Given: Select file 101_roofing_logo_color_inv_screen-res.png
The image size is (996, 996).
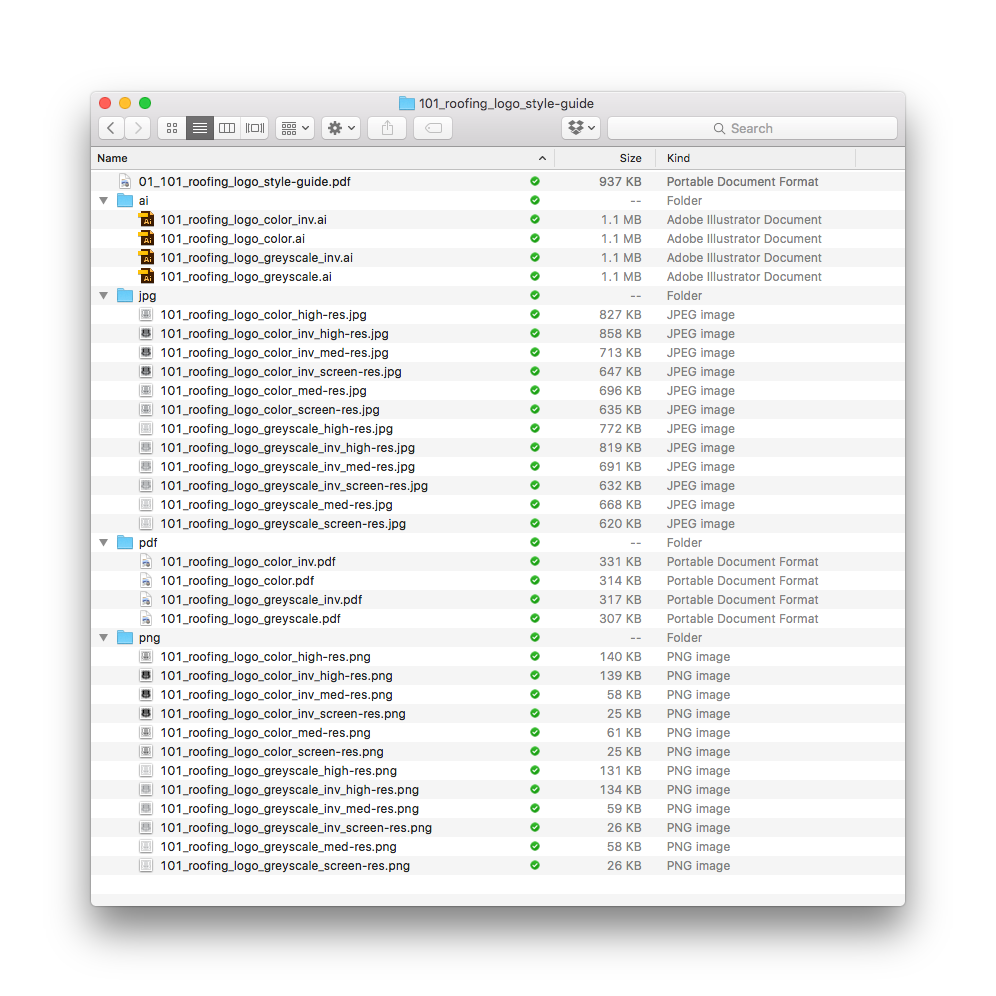Looking at the screenshot, I should point(498,714).
